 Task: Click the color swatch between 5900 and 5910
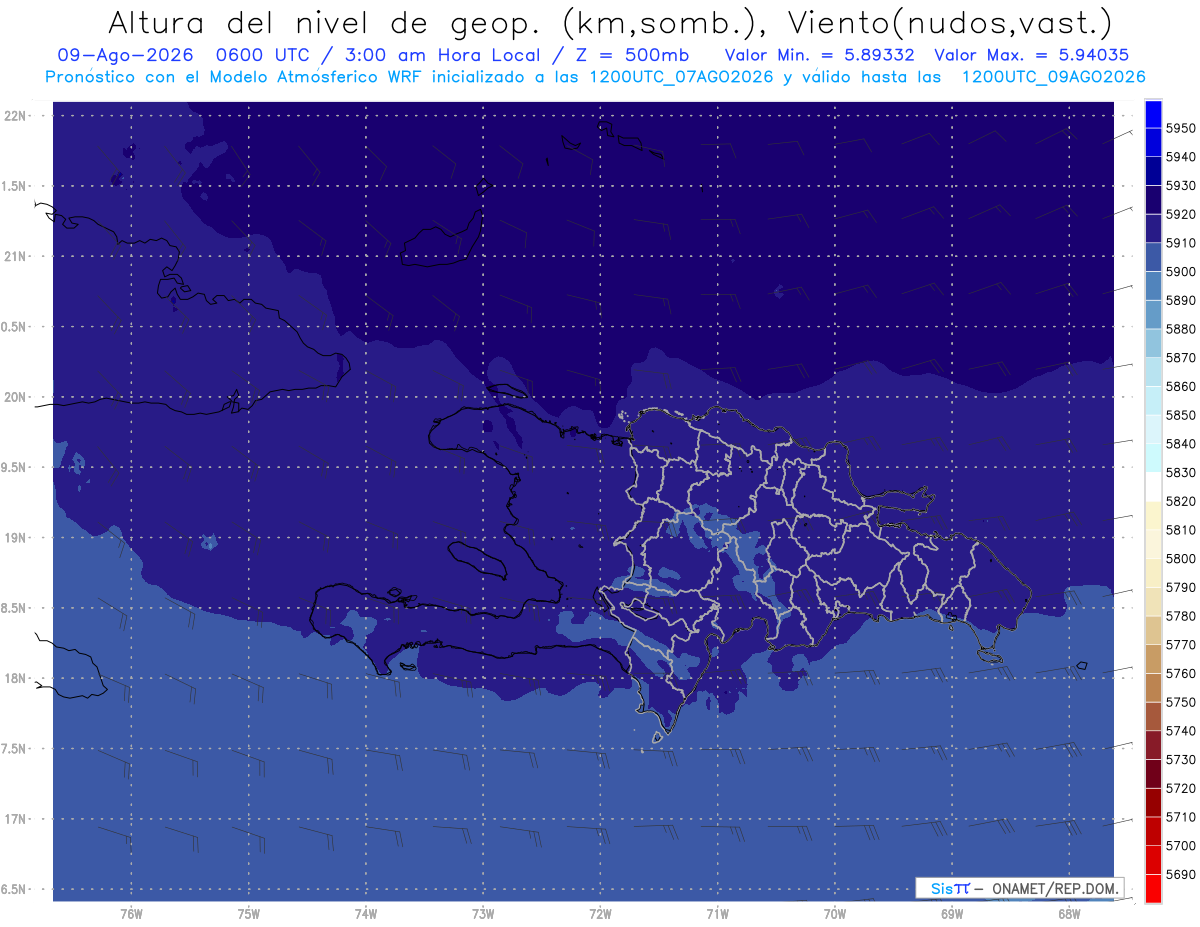pos(1153,257)
